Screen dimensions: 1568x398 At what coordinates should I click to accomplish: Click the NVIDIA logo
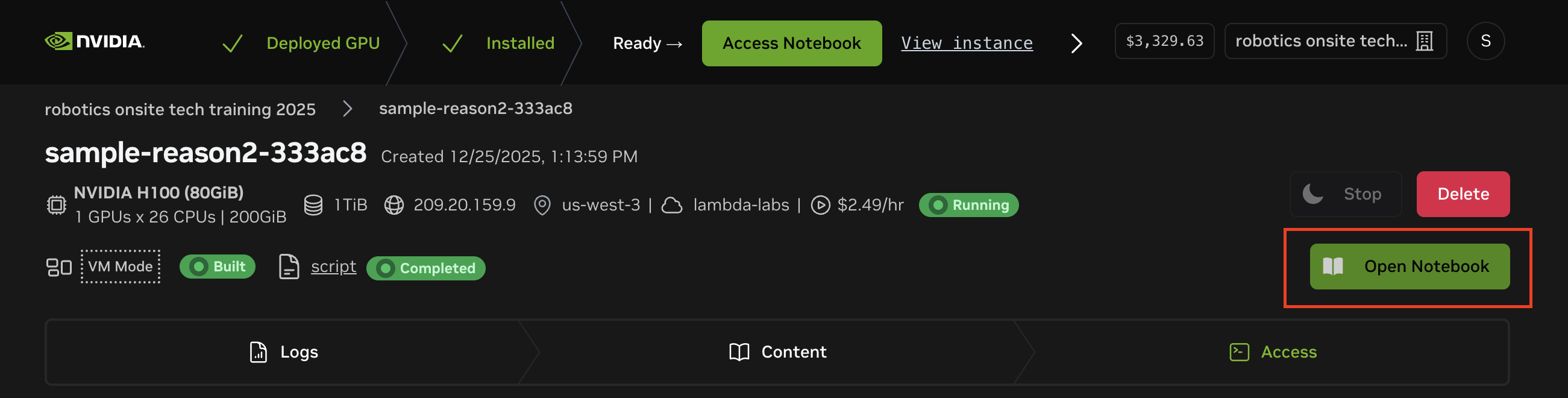click(95, 42)
